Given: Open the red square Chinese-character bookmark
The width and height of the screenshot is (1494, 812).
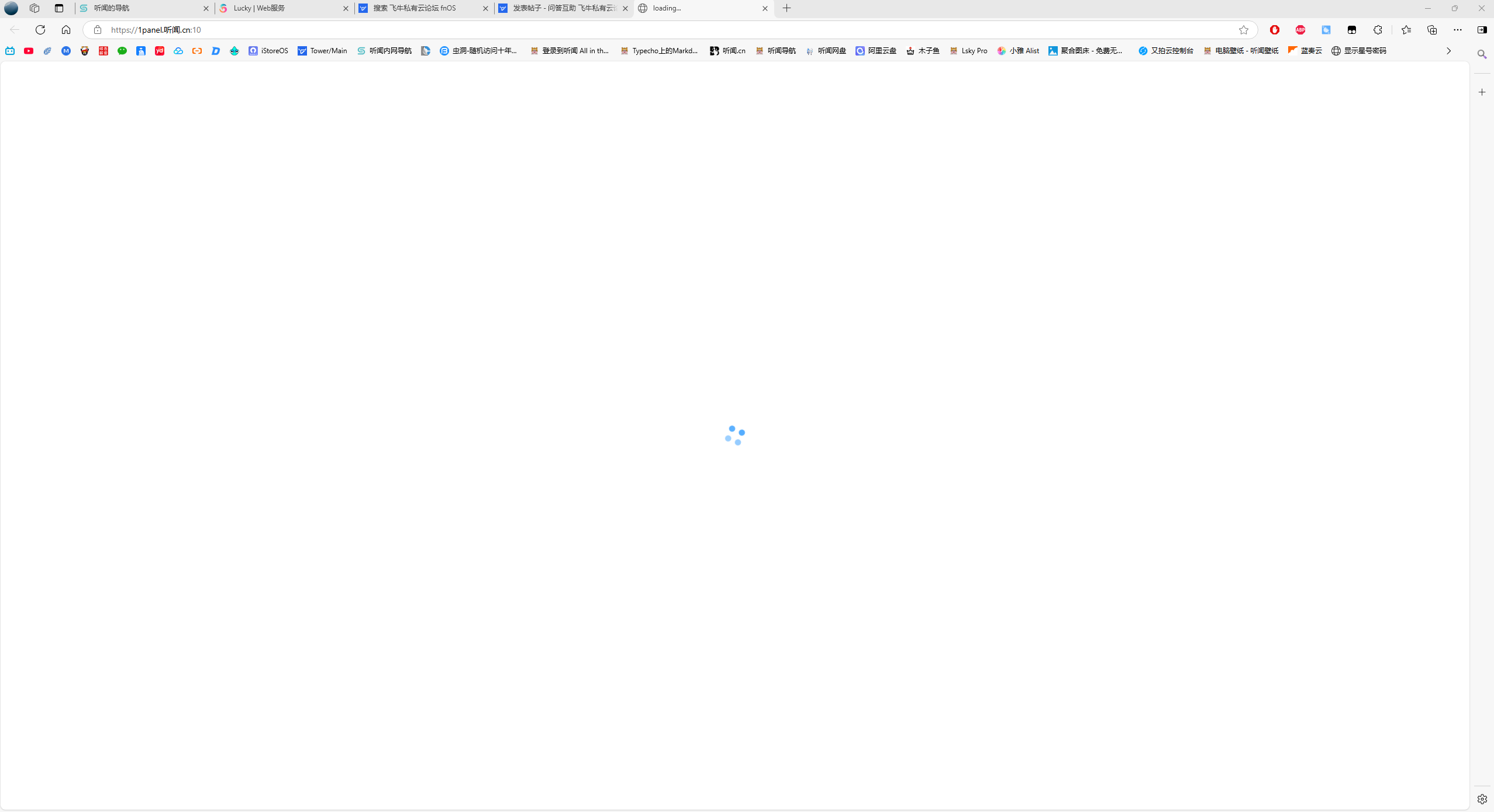Looking at the screenshot, I should [103, 51].
